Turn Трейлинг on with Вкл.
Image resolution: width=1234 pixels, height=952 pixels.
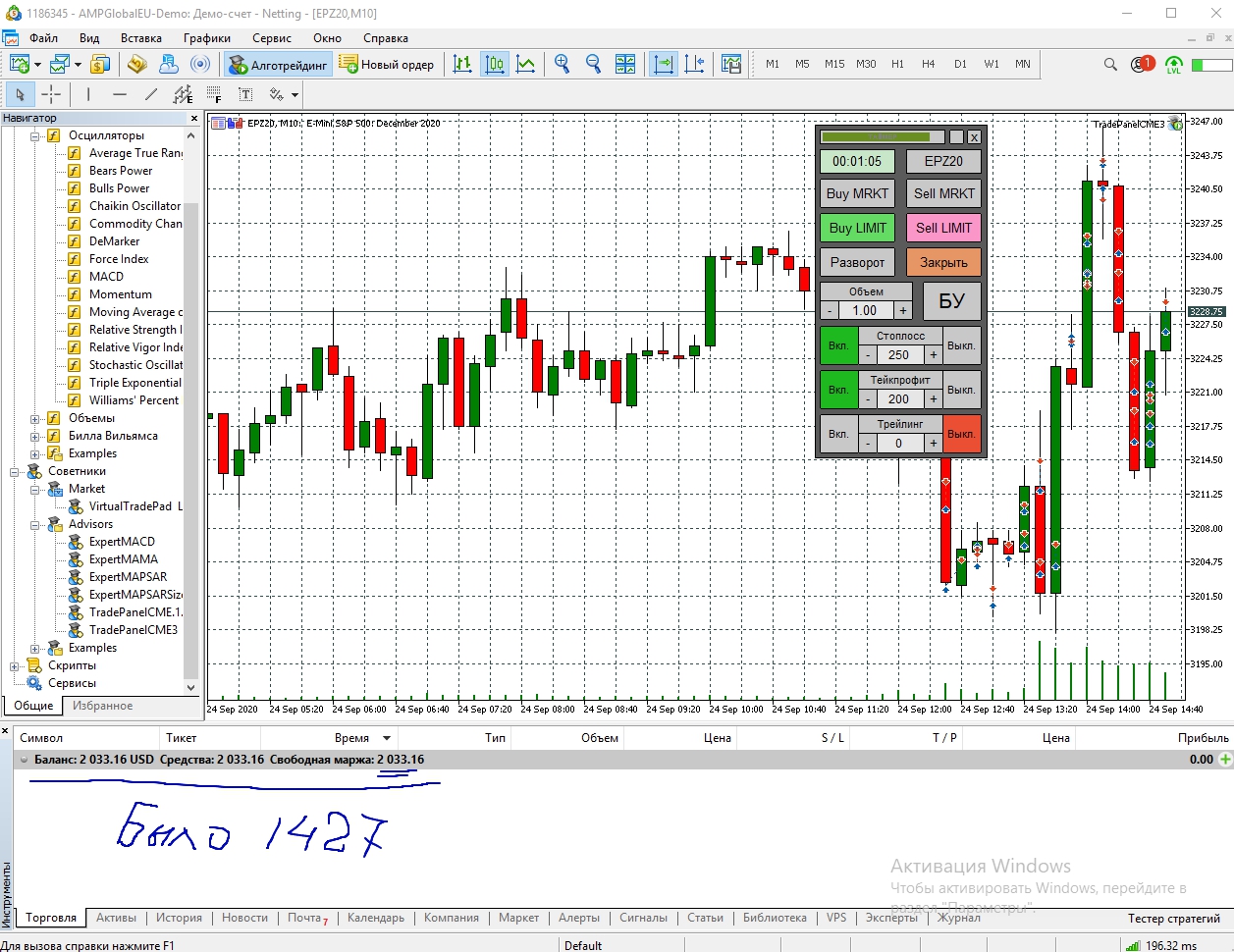pos(837,434)
